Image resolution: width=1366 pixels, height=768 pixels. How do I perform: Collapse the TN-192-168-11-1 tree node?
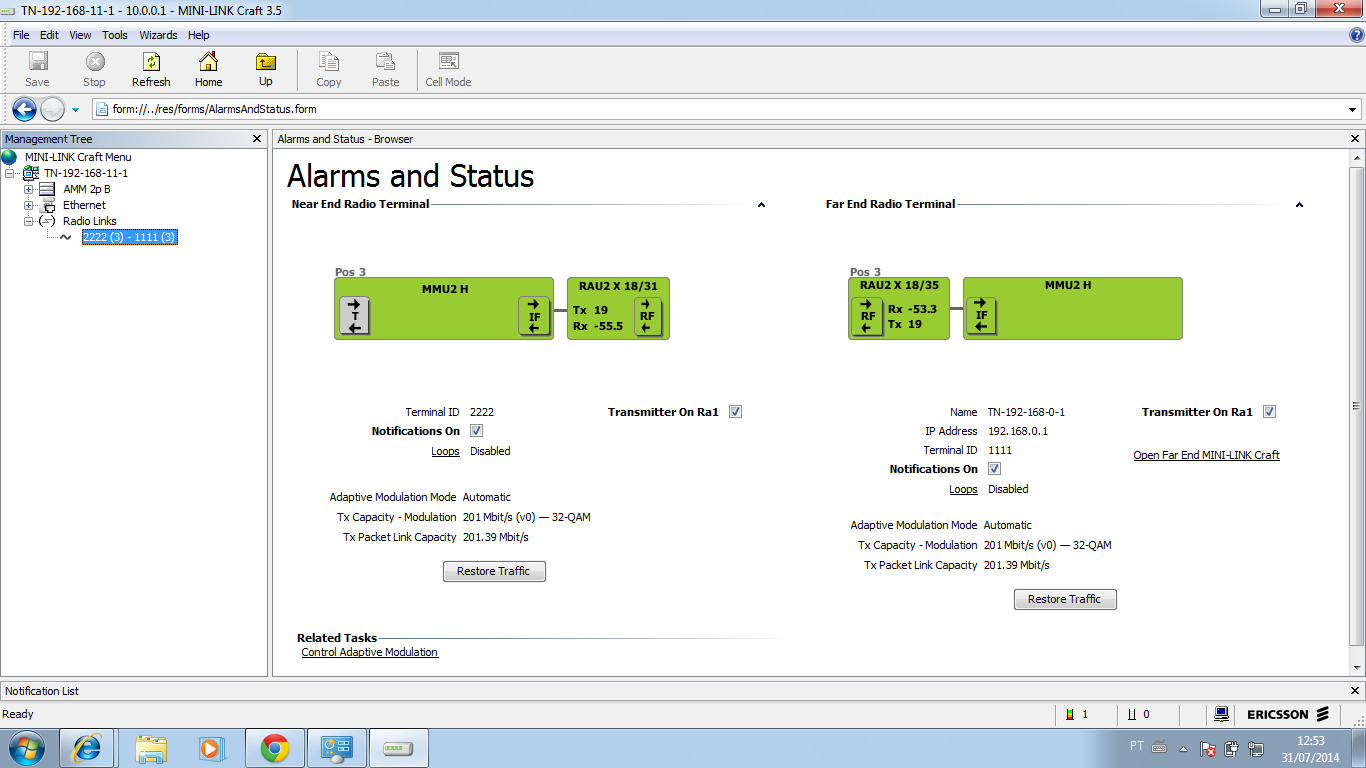click(x=10, y=173)
